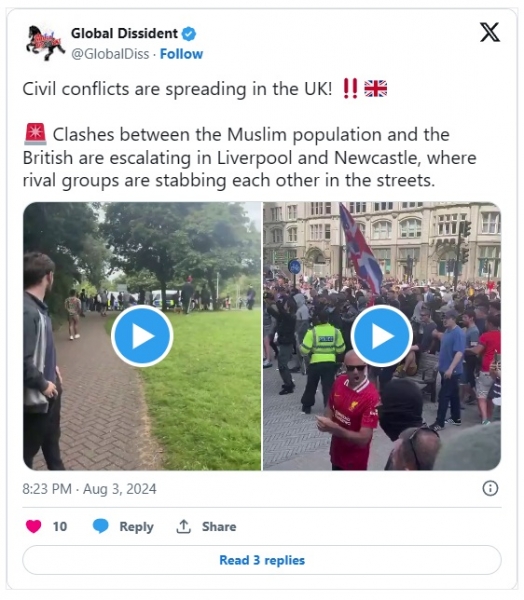Screen dimensions: 524x600
Task: Click the Share text label
Action: (x=219, y=527)
